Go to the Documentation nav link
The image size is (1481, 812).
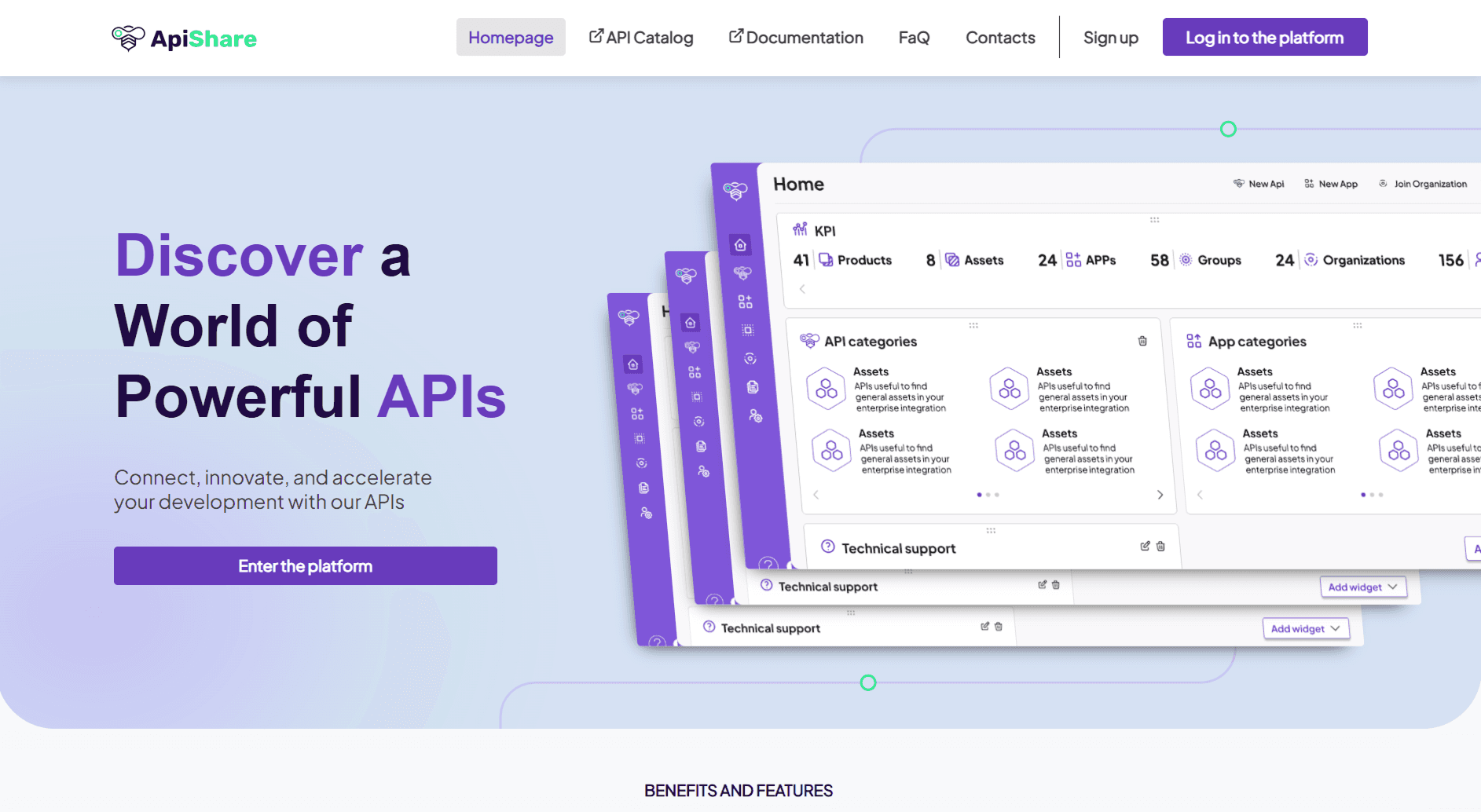796,38
